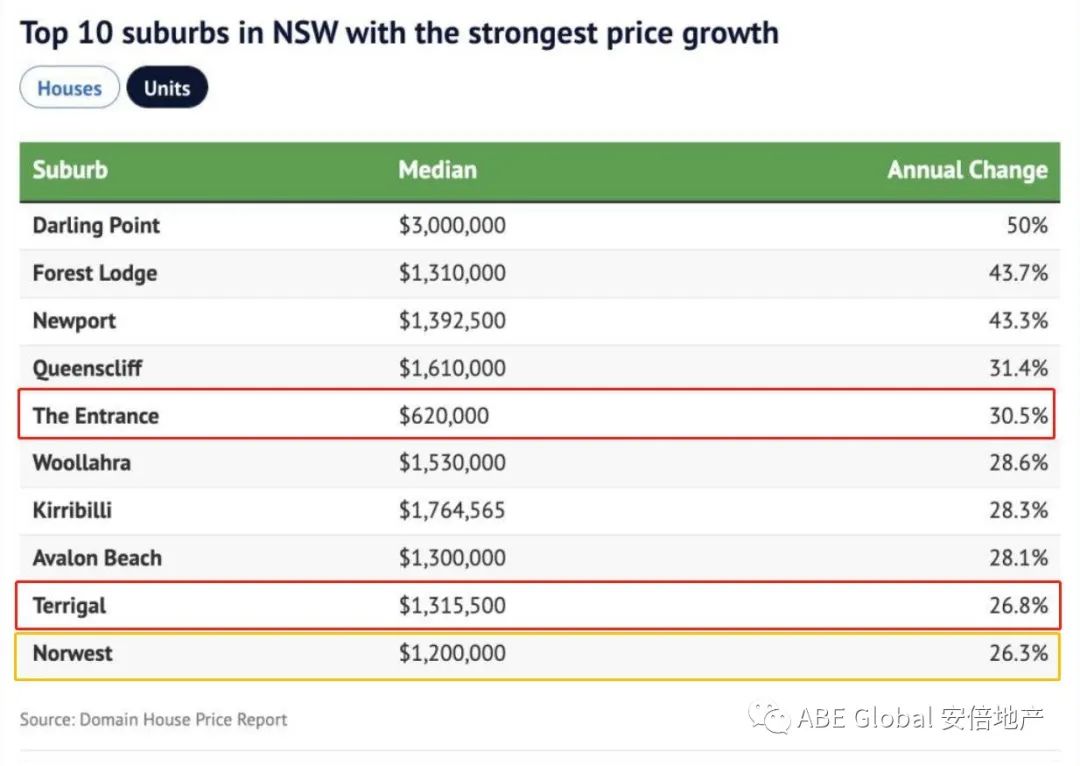Click the ABE Global watermark text
1080x766 pixels.
[920, 718]
